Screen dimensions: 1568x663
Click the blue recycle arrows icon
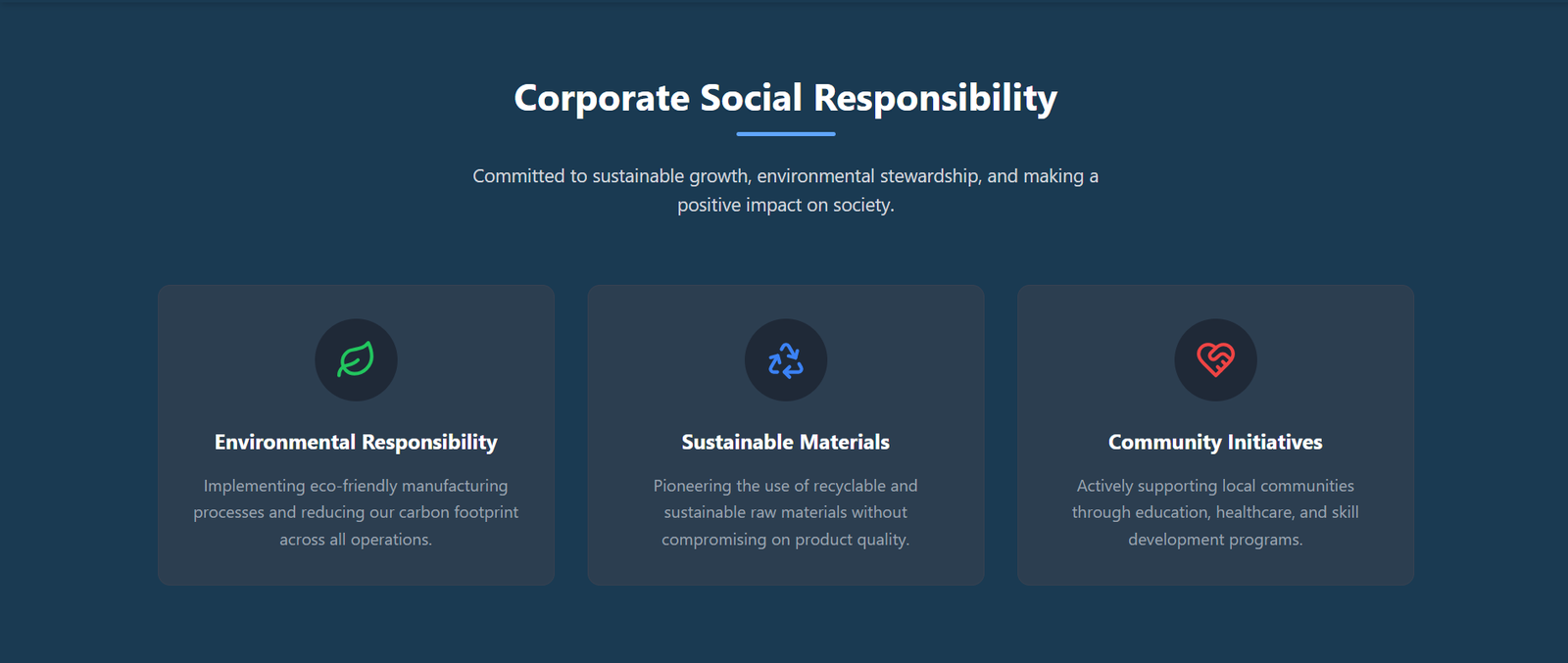click(x=786, y=360)
